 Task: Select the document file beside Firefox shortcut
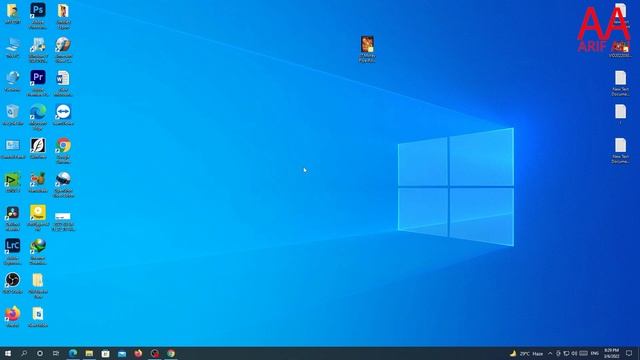[38, 316]
